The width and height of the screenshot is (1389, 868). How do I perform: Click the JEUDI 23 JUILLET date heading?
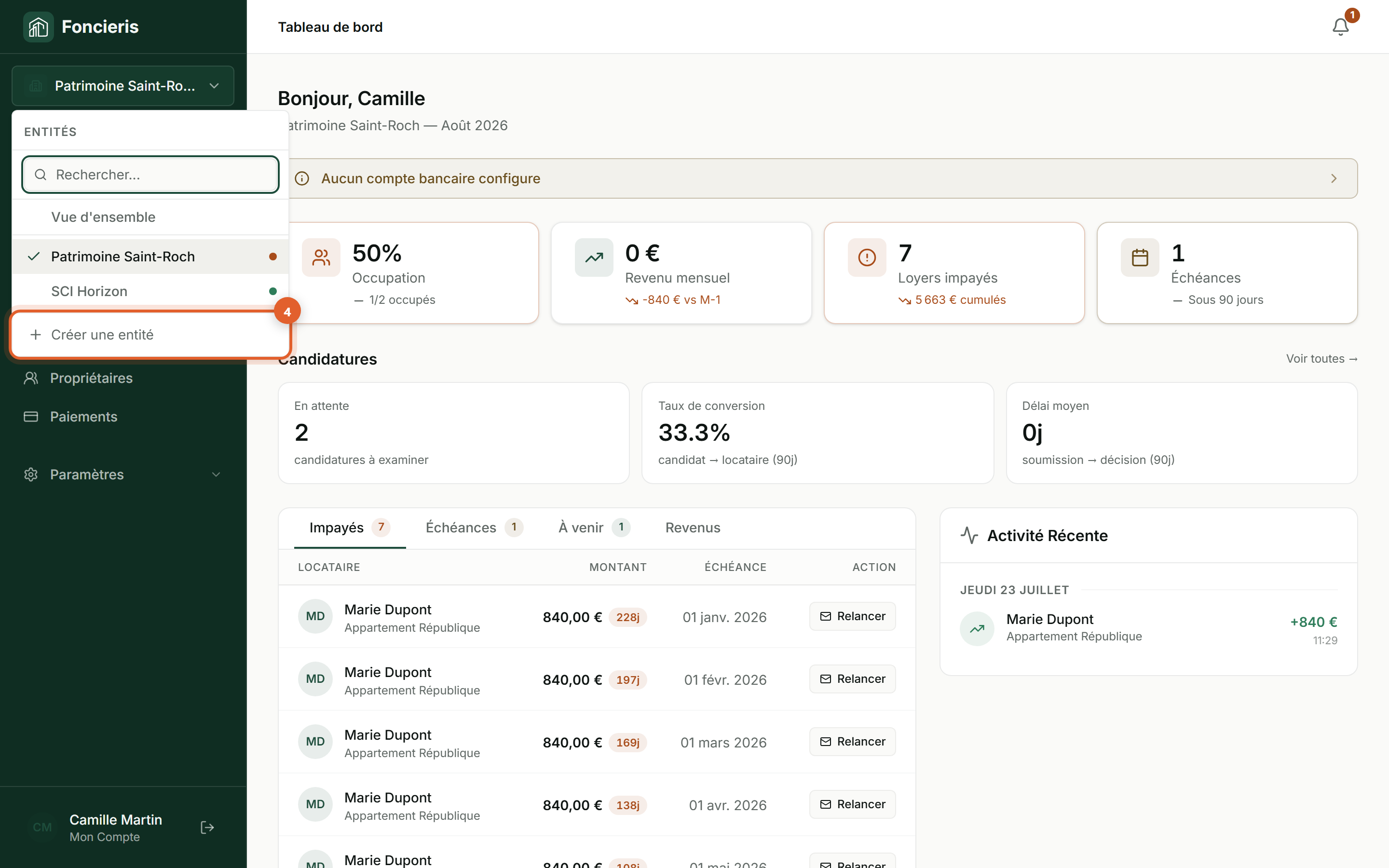point(1014,590)
